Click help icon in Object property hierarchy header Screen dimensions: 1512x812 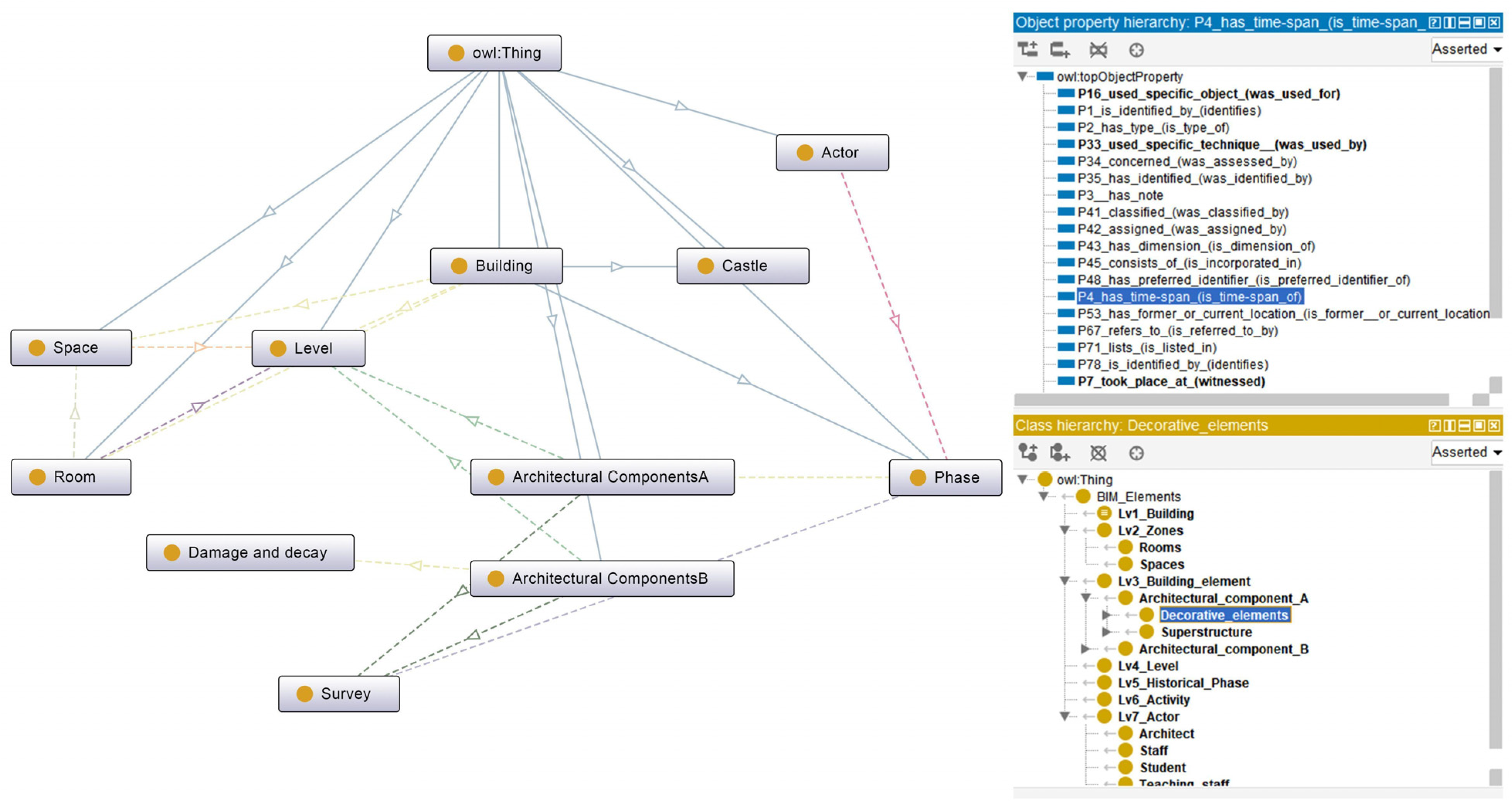1434,22
